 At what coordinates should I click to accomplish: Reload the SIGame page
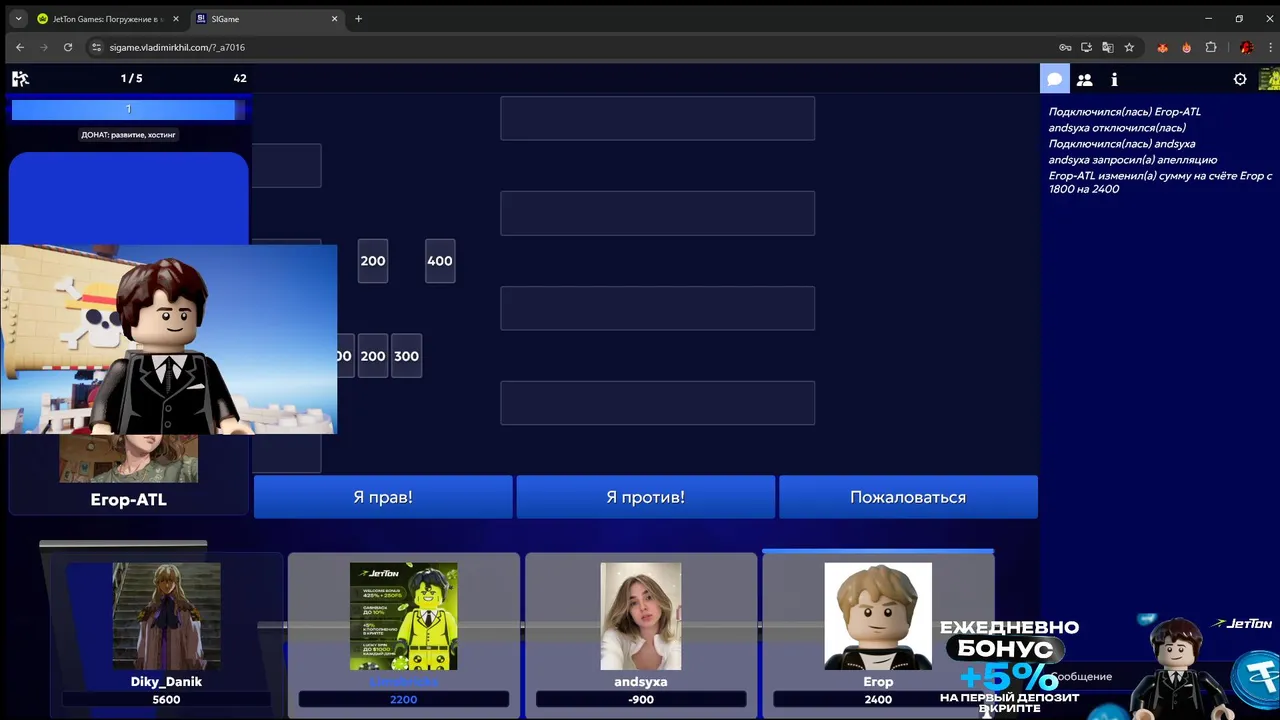coord(68,47)
